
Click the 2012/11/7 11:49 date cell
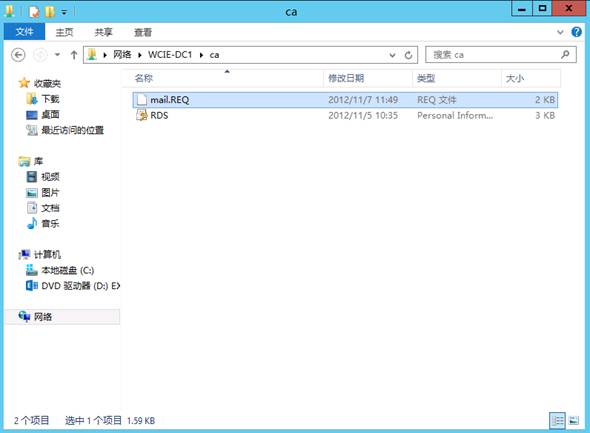point(363,100)
